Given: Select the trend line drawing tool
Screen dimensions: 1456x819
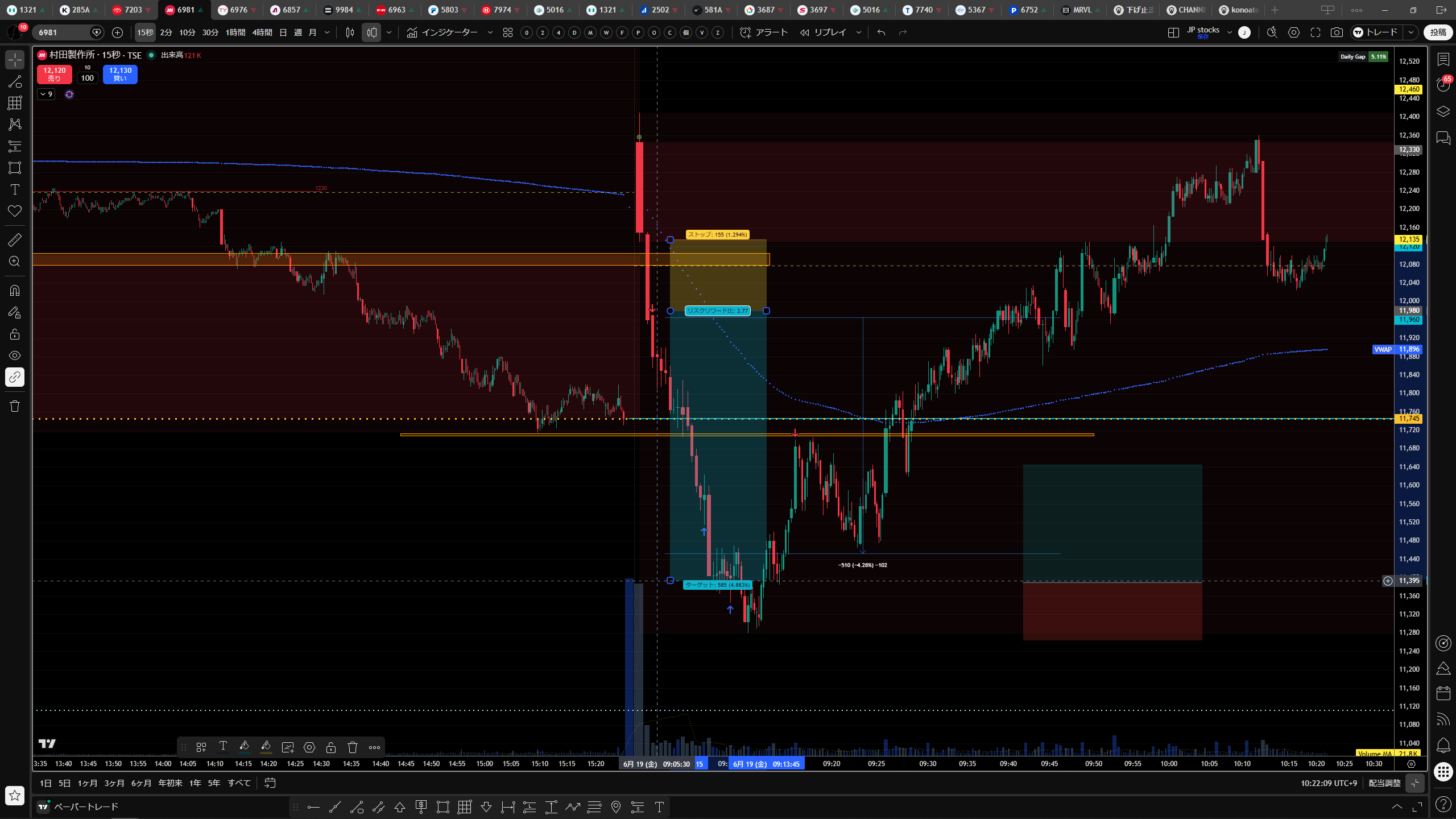Looking at the screenshot, I should pyautogui.click(x=15, y=81).
